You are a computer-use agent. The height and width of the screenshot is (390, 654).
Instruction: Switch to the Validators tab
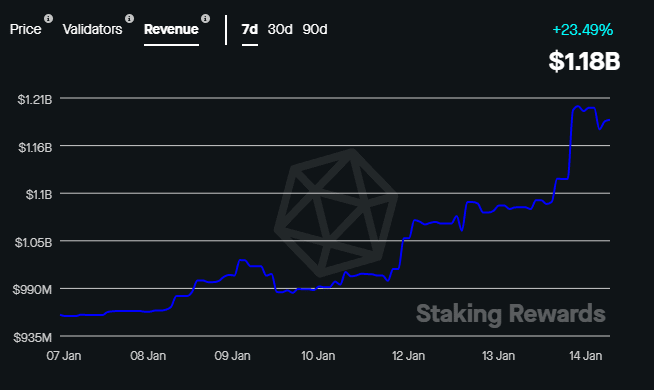93,29
